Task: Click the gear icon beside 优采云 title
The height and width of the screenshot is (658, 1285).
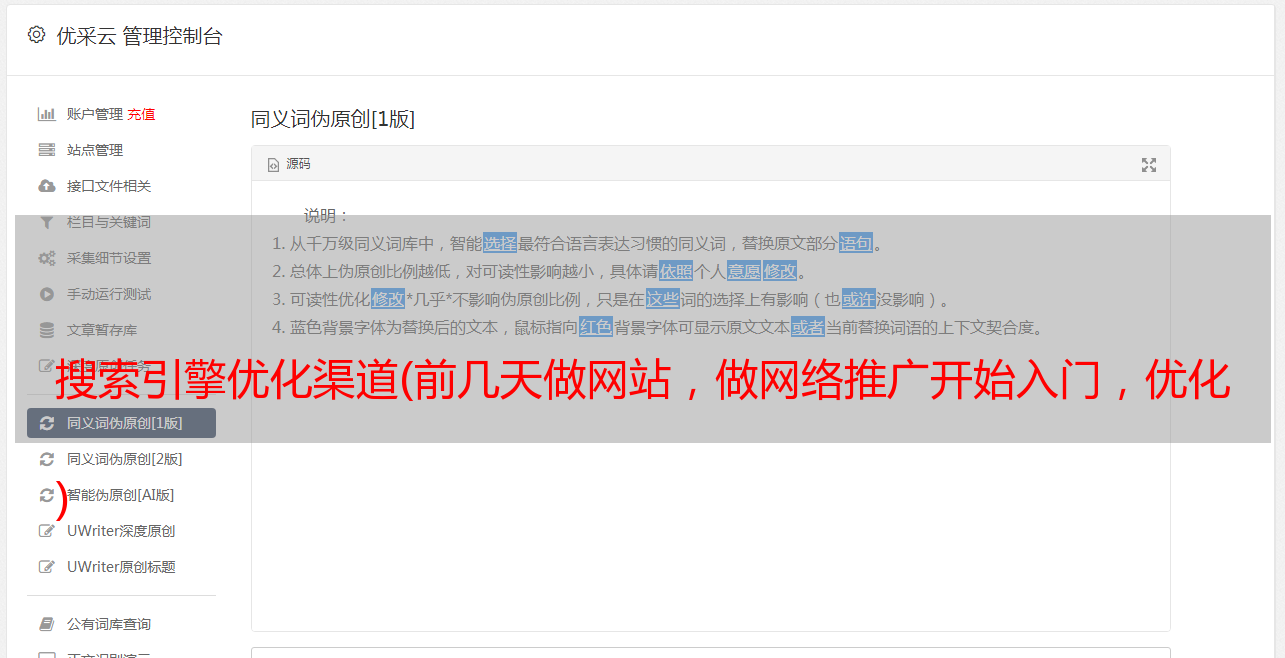Action: 37,35
